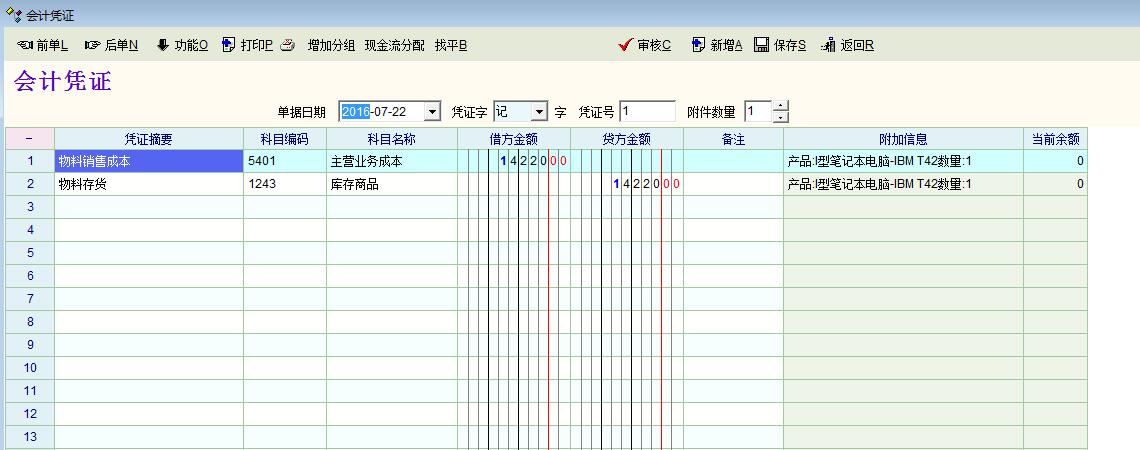Screen dimensions: 1140x450
Task: Increase 附件数量 with the up arrow
Action: tap(781, 106)
